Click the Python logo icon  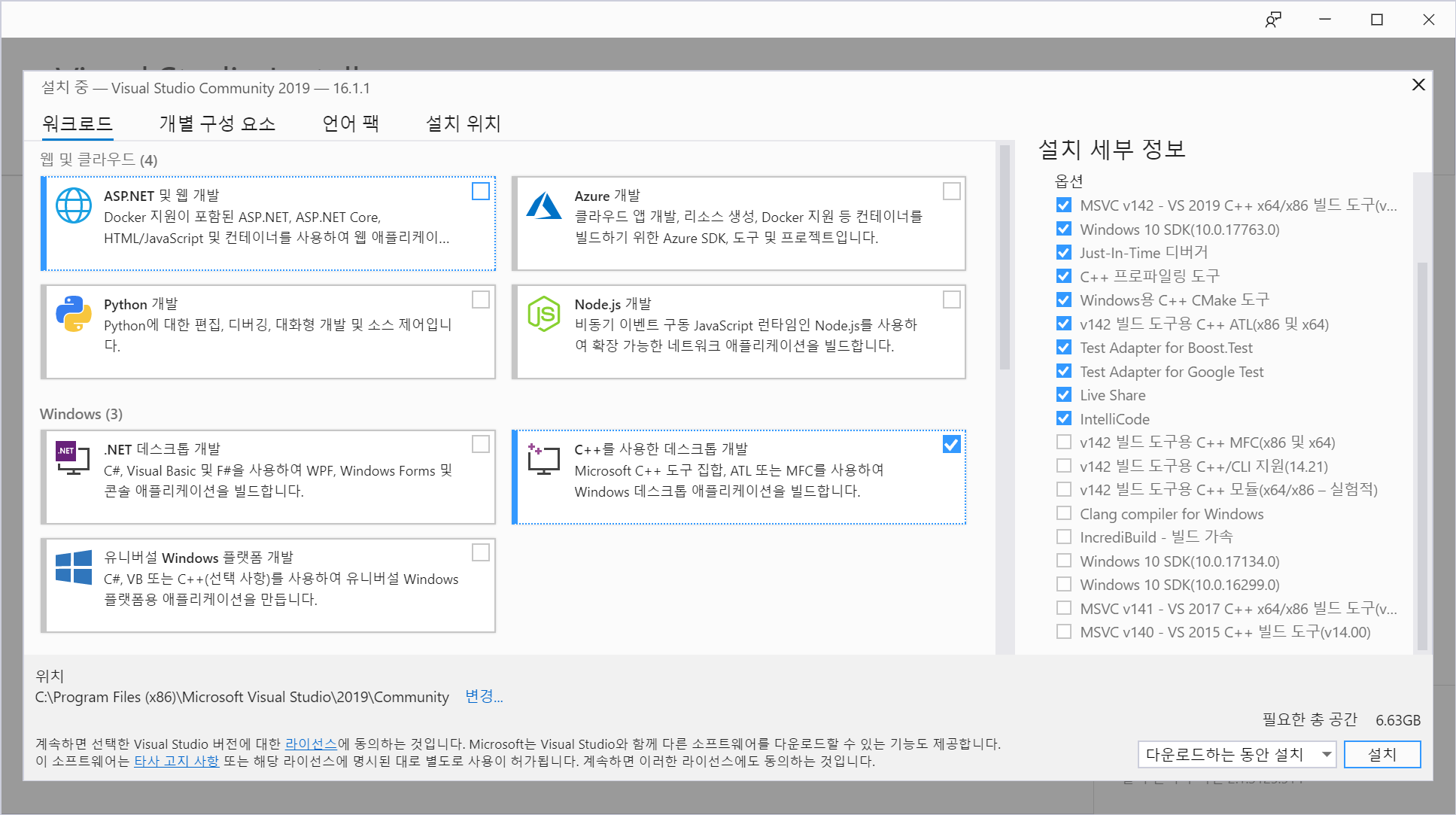coord(74,314)
